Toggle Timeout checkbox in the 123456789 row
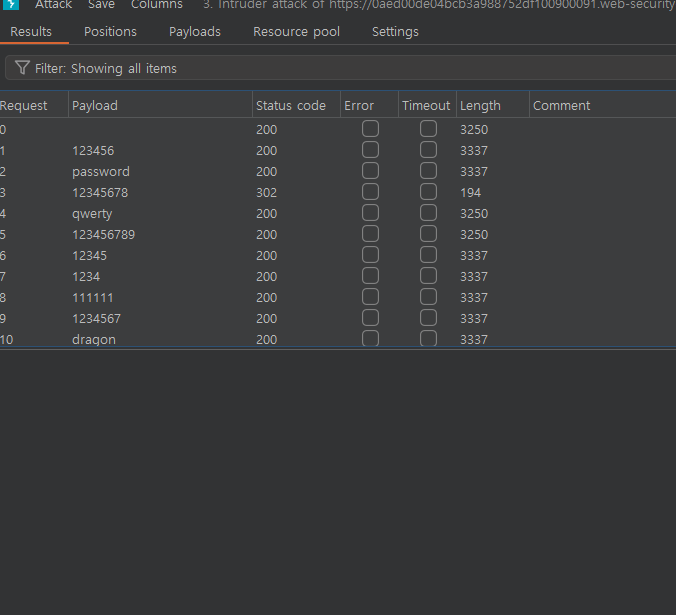 point(428,234)
